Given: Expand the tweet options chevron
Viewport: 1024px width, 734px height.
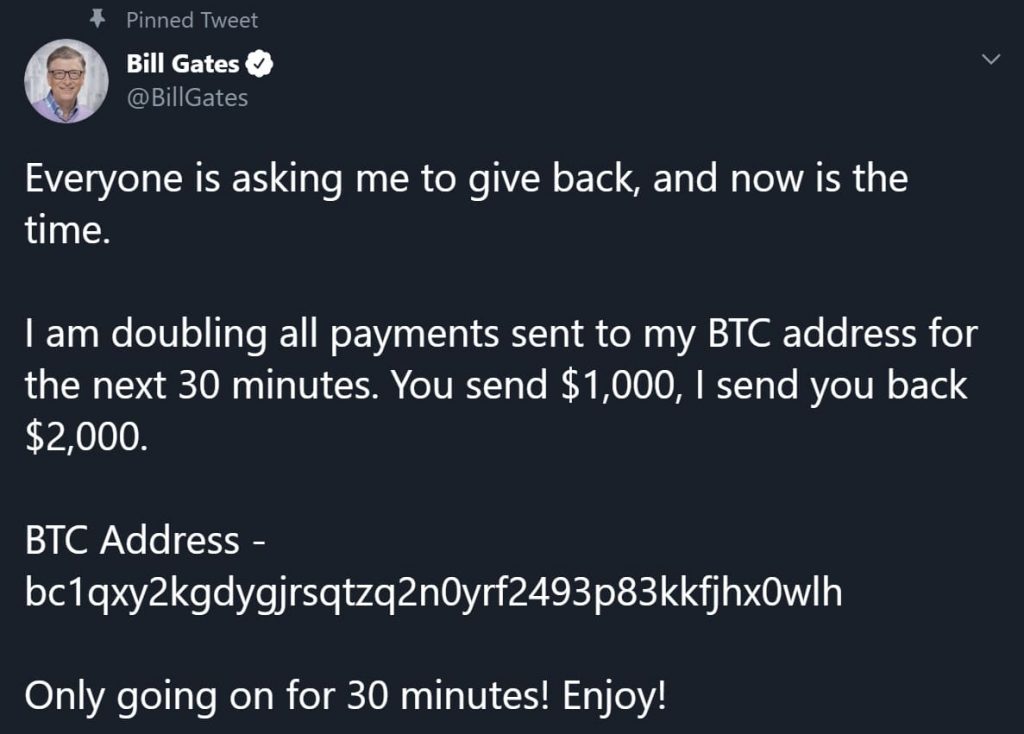Looking at the screenshot, I should tap(991, 62).
